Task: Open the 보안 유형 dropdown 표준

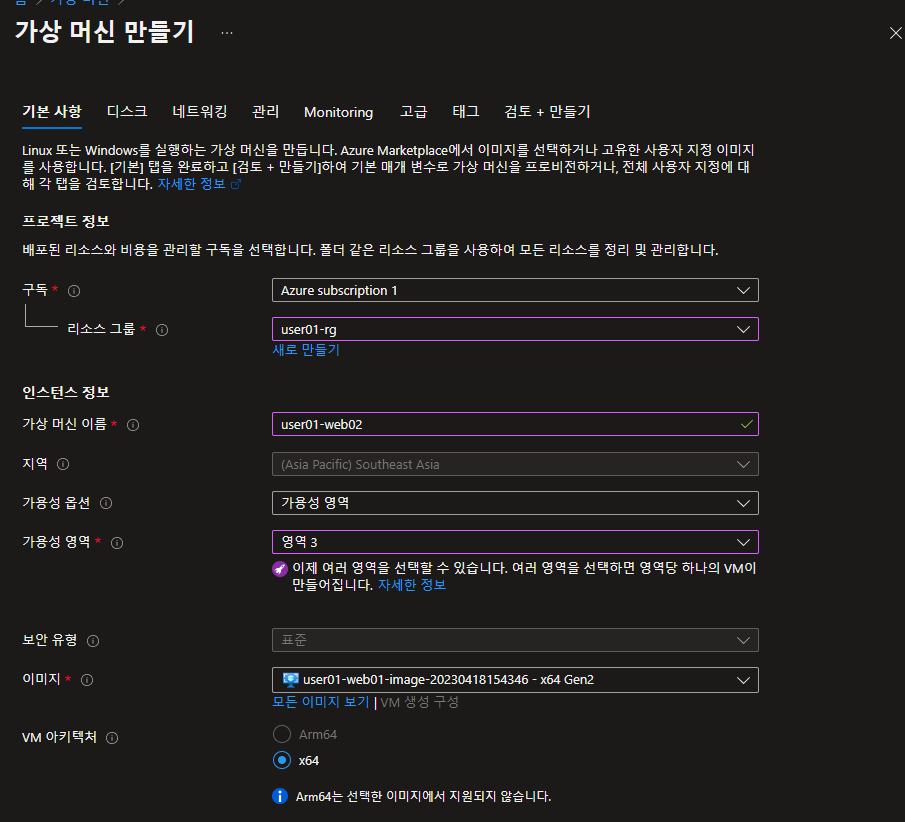Action: click(x=515, y=640)
